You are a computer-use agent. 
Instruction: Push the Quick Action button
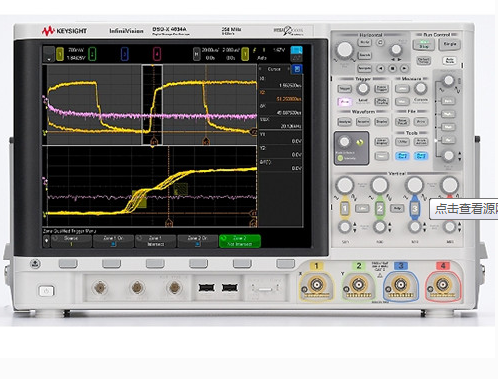pyautogui.click(x=421, y=142)
